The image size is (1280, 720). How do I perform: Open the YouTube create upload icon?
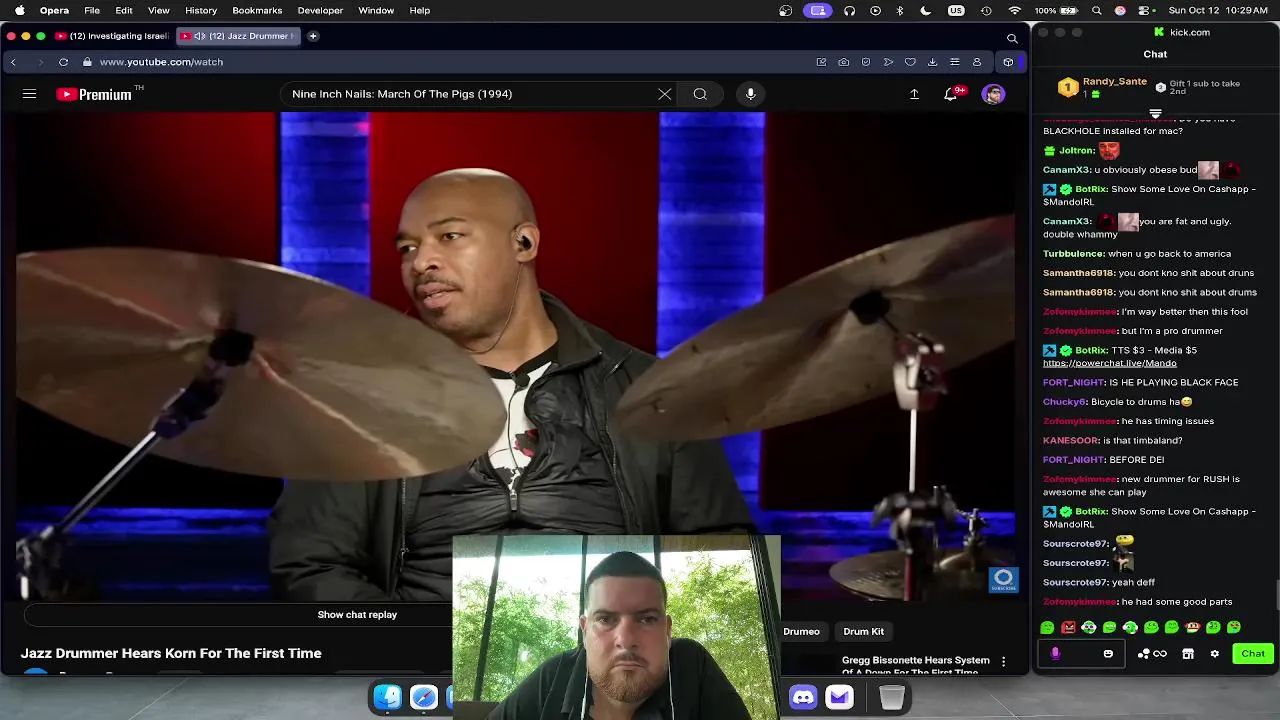tap(914, 94)
